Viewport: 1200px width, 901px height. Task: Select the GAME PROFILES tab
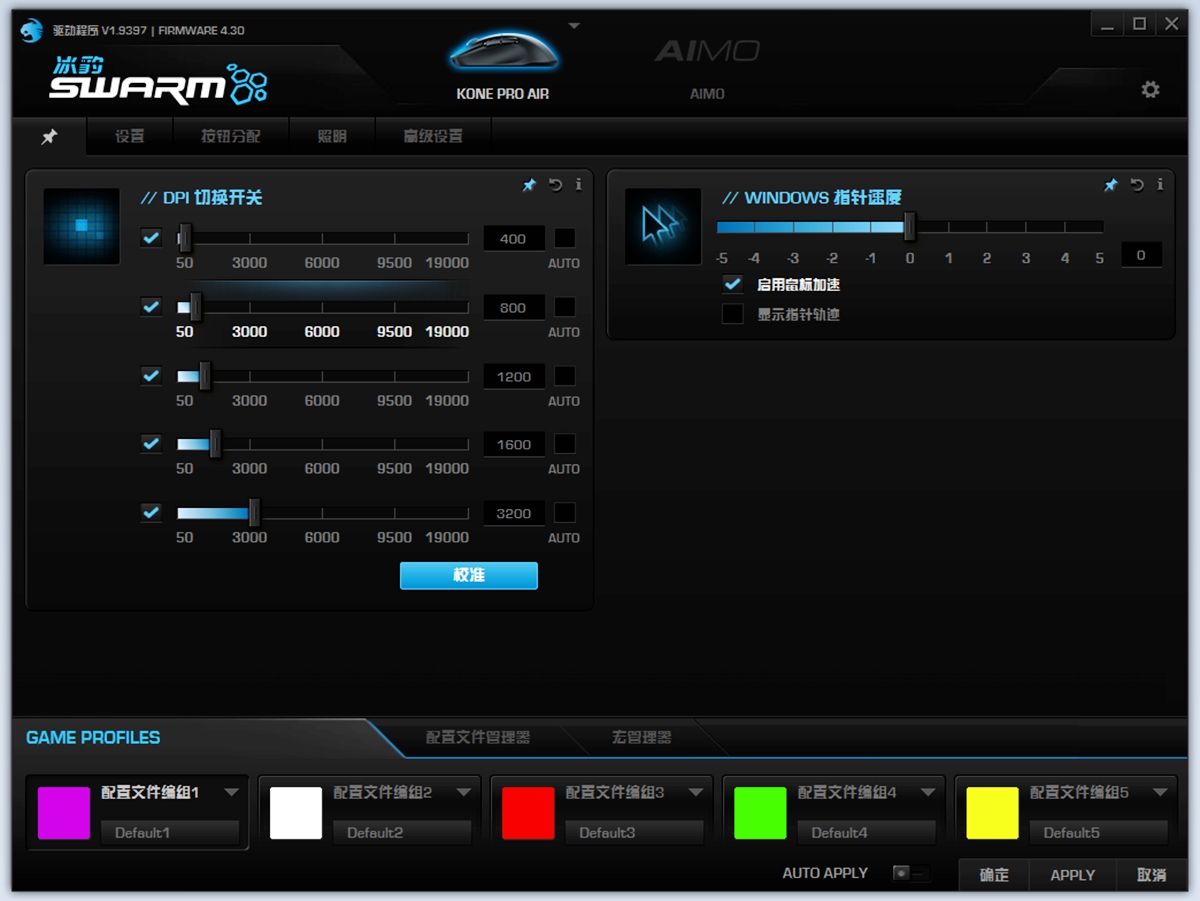(93, 737)
